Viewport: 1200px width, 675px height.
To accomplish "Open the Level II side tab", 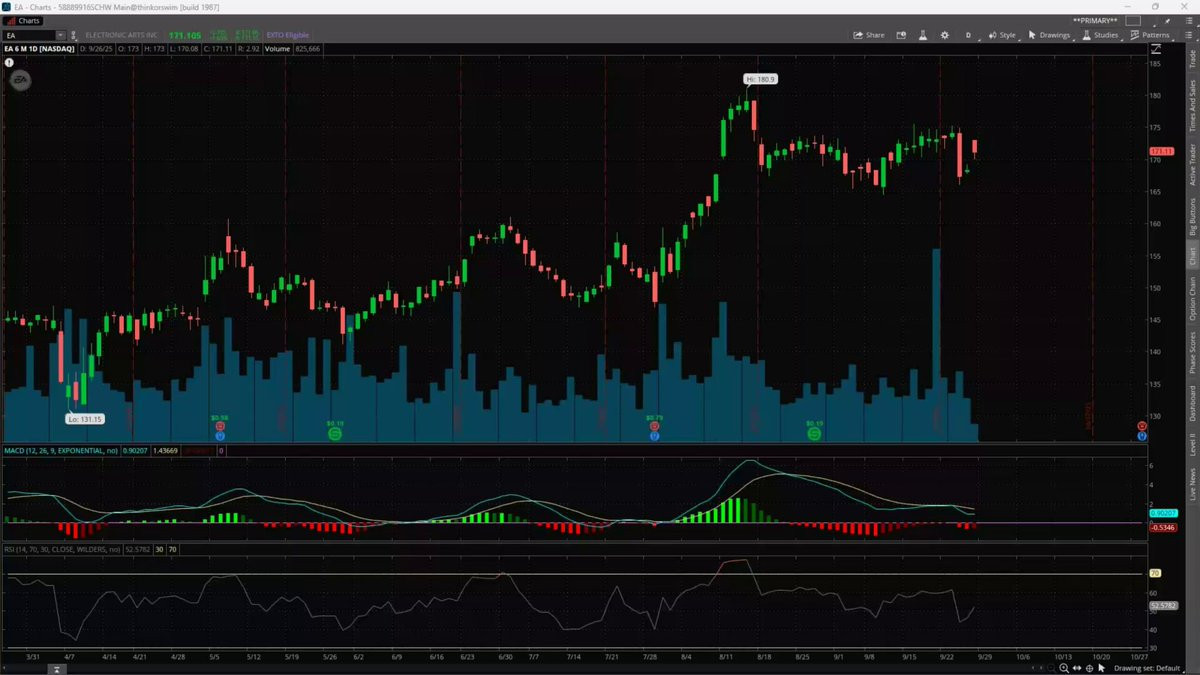I will [1191, 443].
